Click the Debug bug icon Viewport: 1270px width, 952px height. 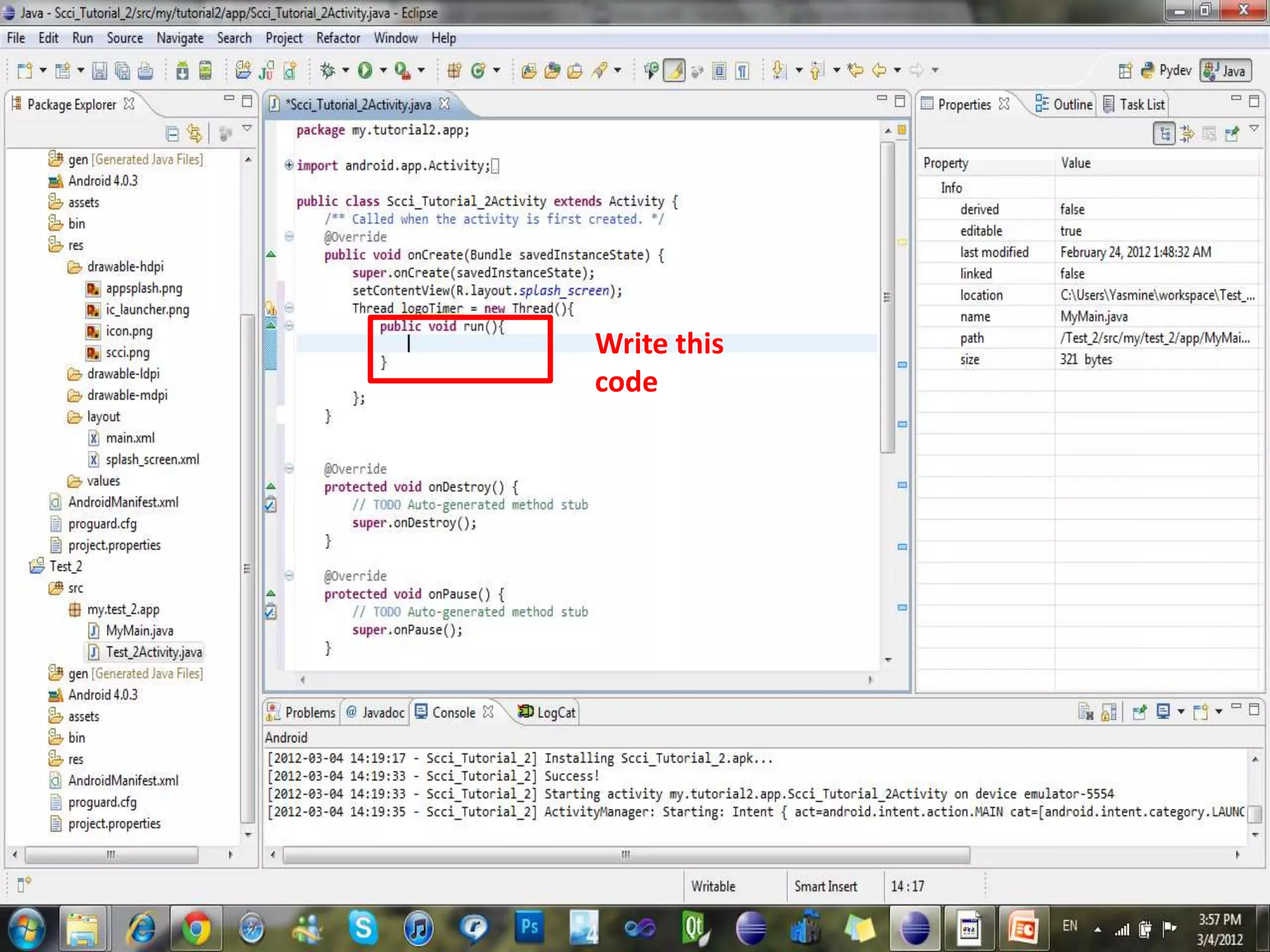(x=327, y=71)
